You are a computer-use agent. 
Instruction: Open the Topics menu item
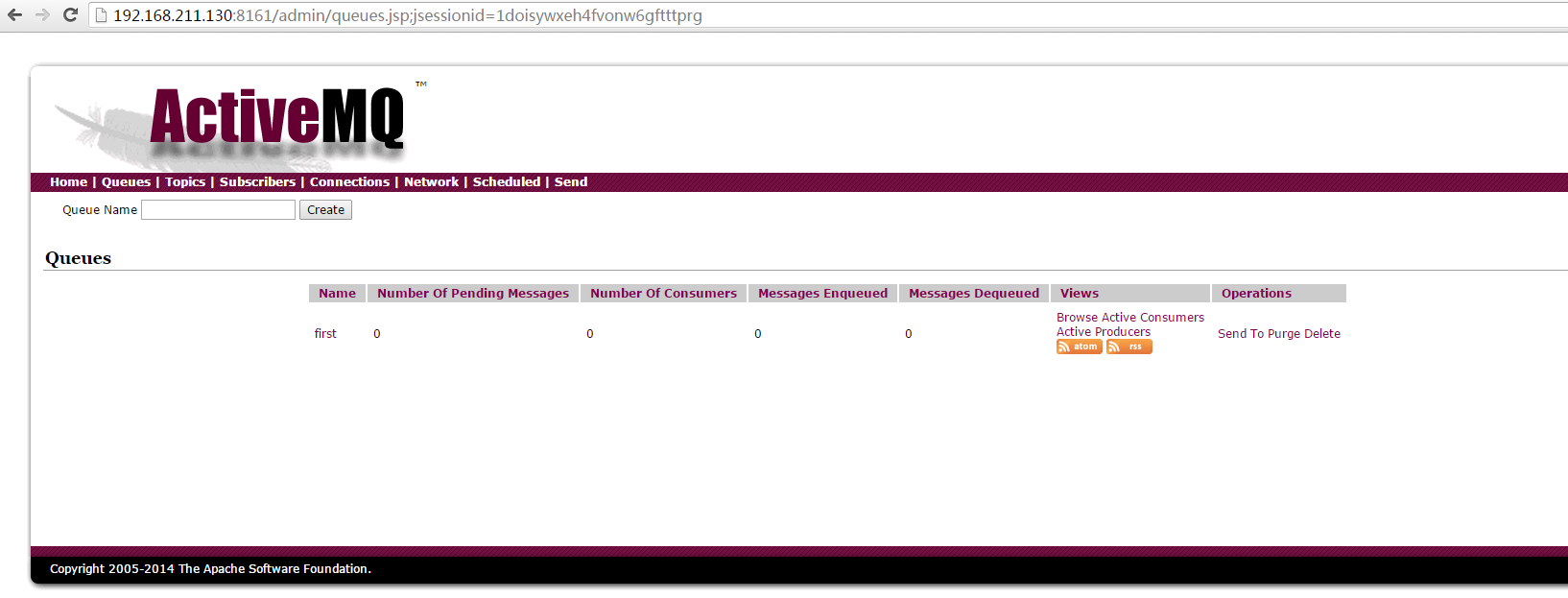click(x=185, y=181)
